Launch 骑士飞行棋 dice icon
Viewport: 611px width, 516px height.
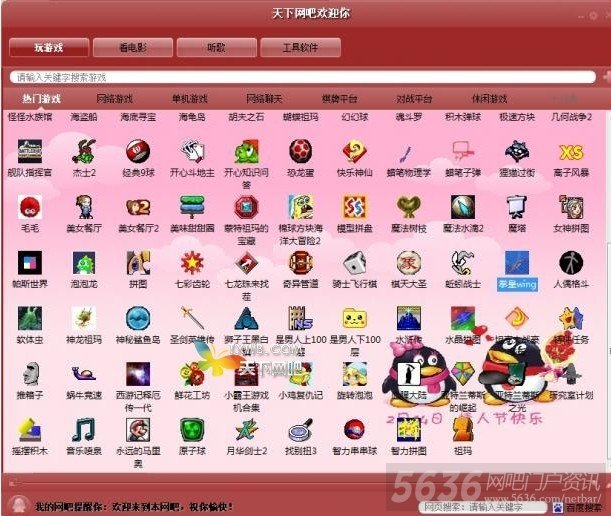point(355,263)
